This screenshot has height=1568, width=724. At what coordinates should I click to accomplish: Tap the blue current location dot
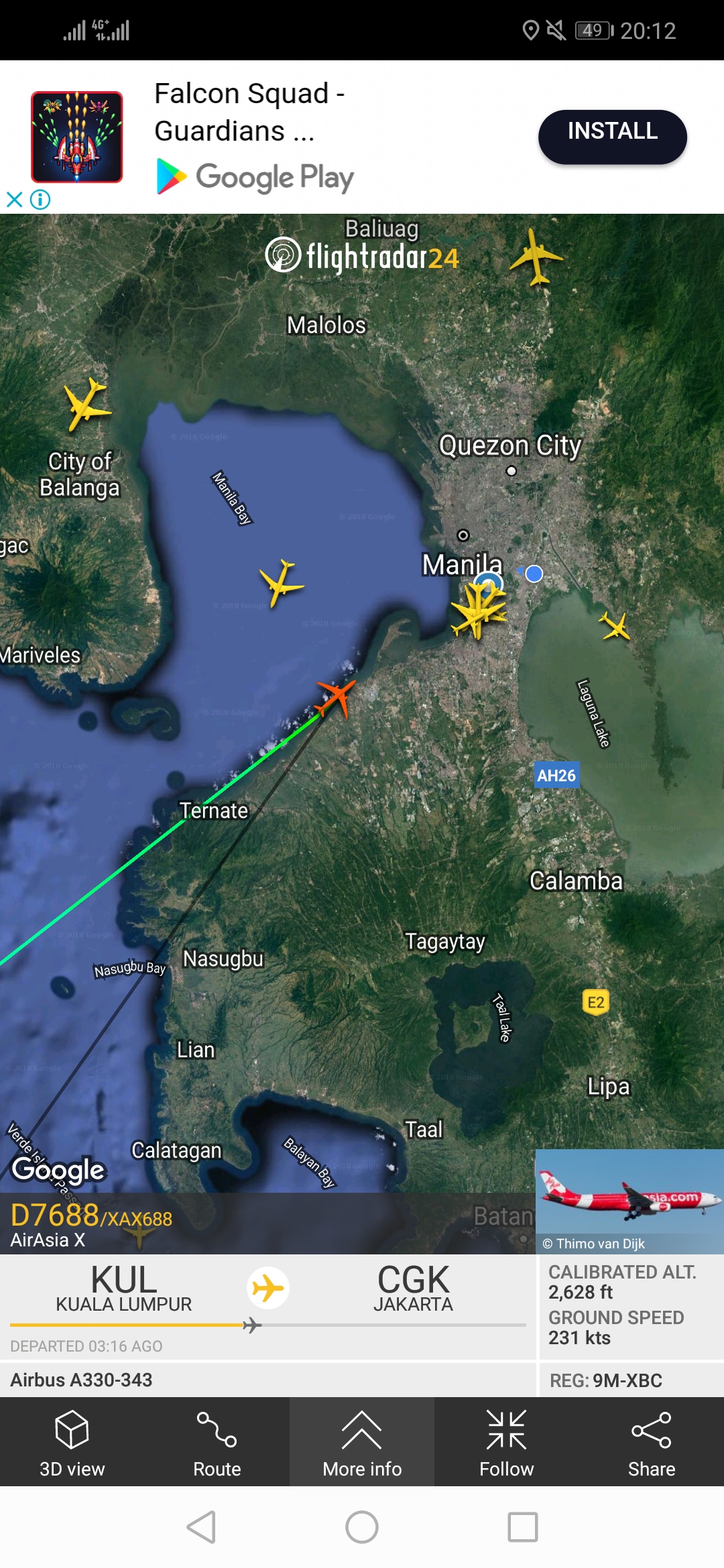pyautogui.click(x=534, y=574)
